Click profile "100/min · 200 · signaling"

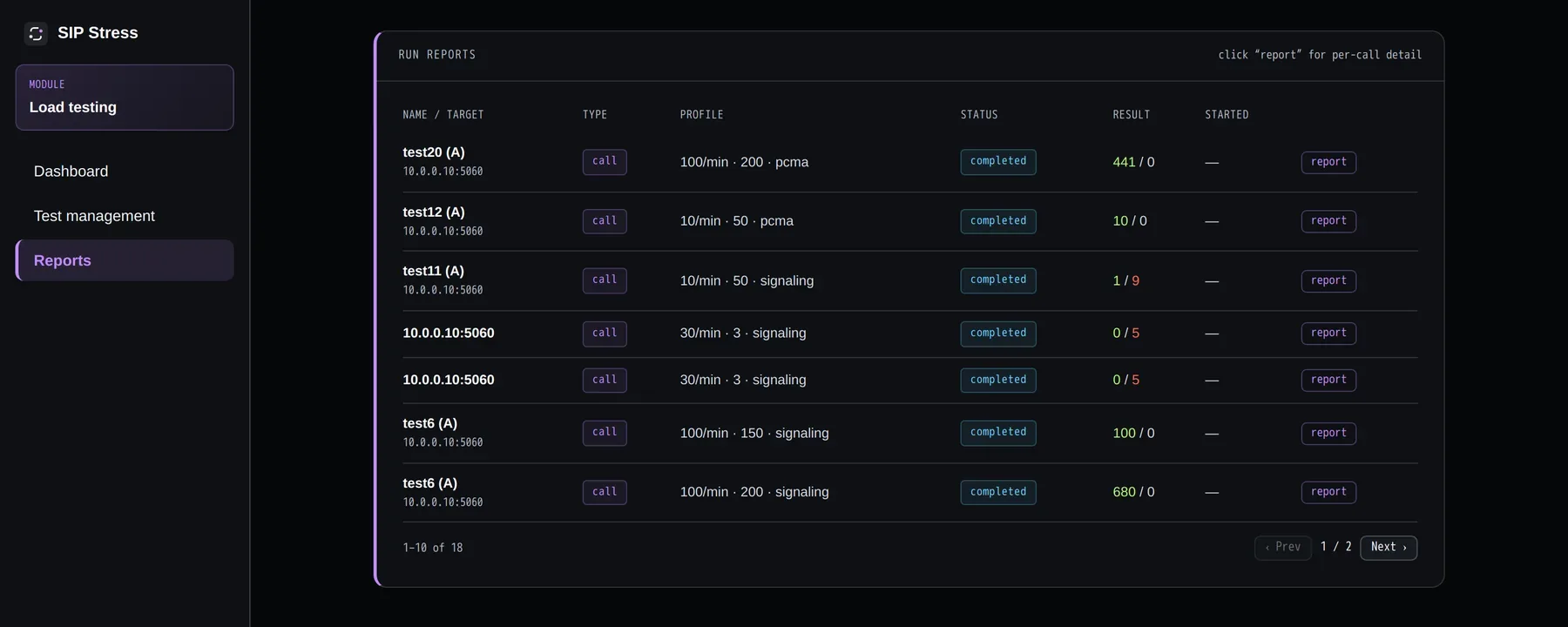(x=754, y=492)
